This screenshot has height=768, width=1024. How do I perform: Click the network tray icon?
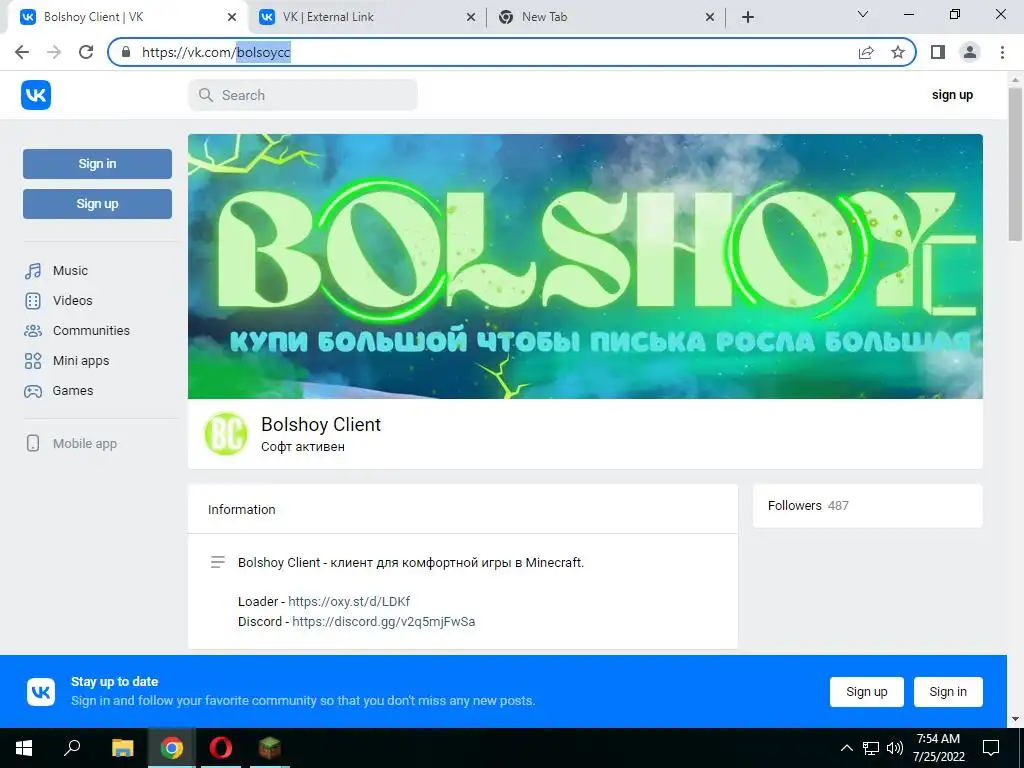(x=871, y=748)
